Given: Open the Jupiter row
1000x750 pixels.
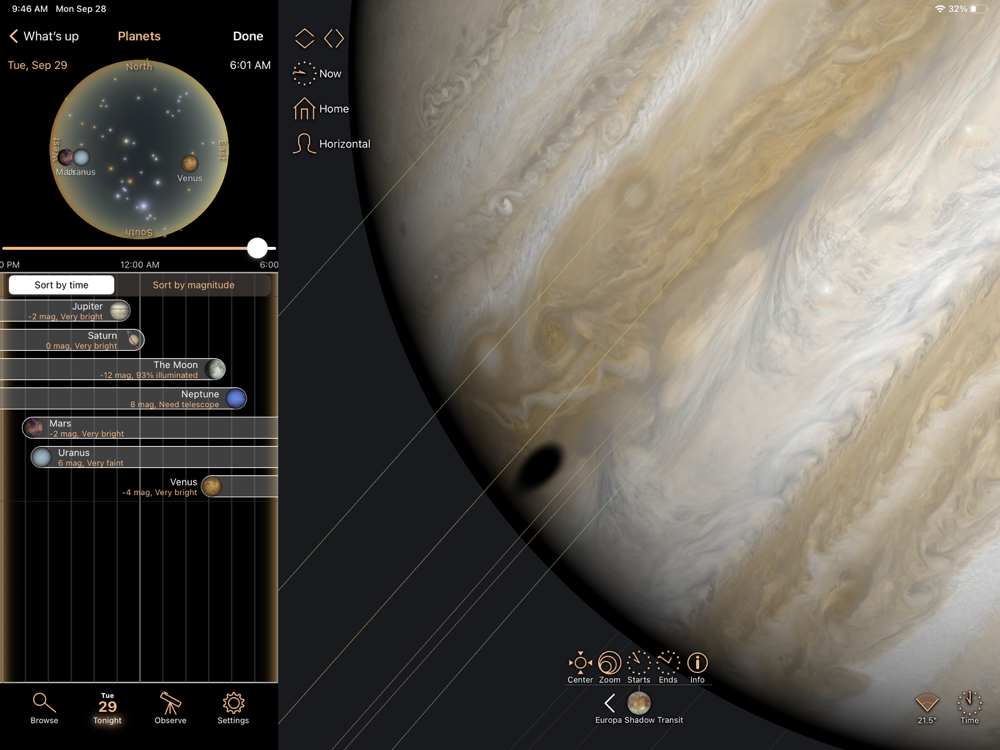Looking at the screenshot, I should tap(65, 311).
